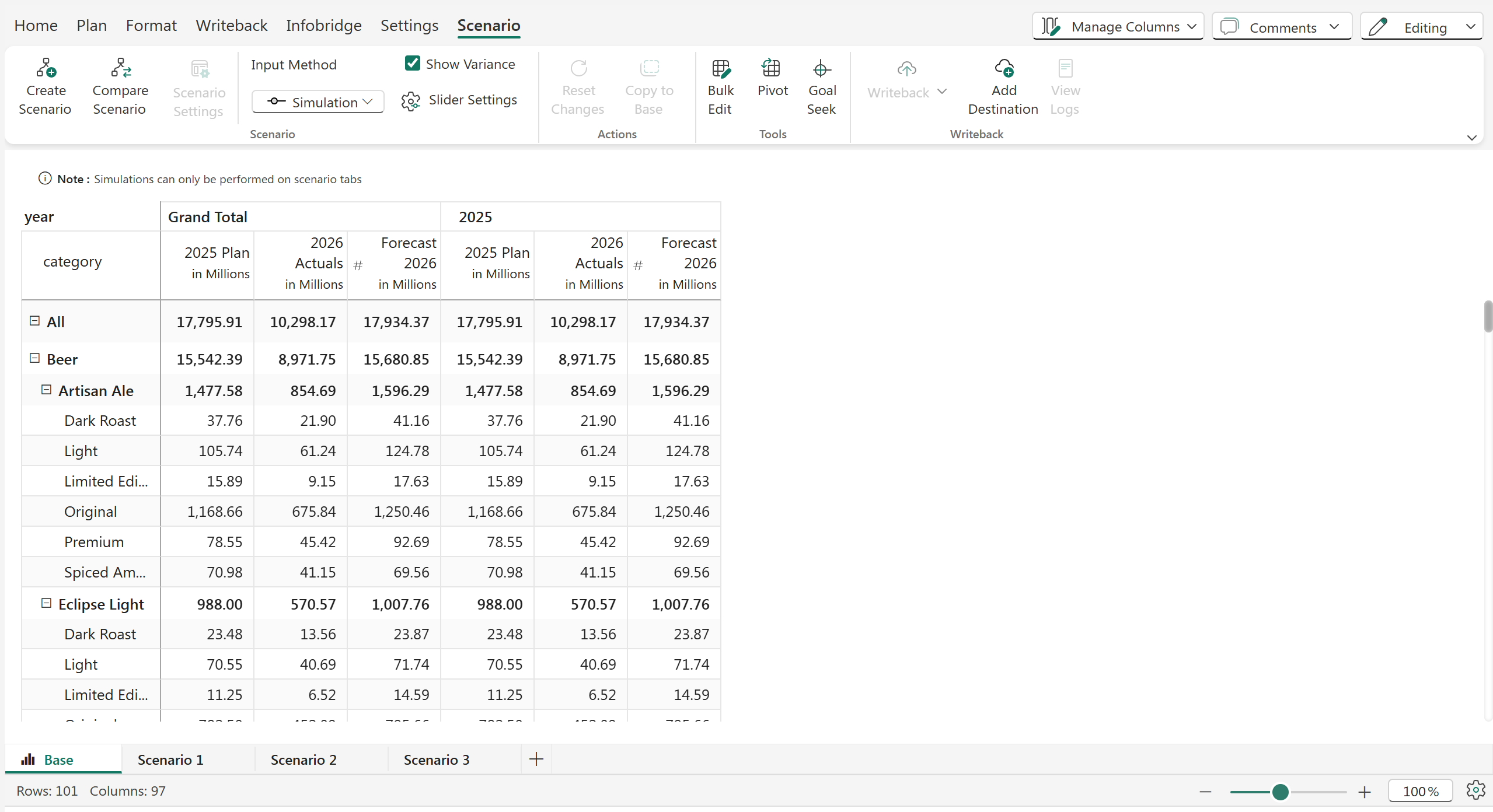Image resolution: width=1493 pixels, height=812 pixels.
Task: Click zoom in plus icon
Action: tap(1364, 792)
